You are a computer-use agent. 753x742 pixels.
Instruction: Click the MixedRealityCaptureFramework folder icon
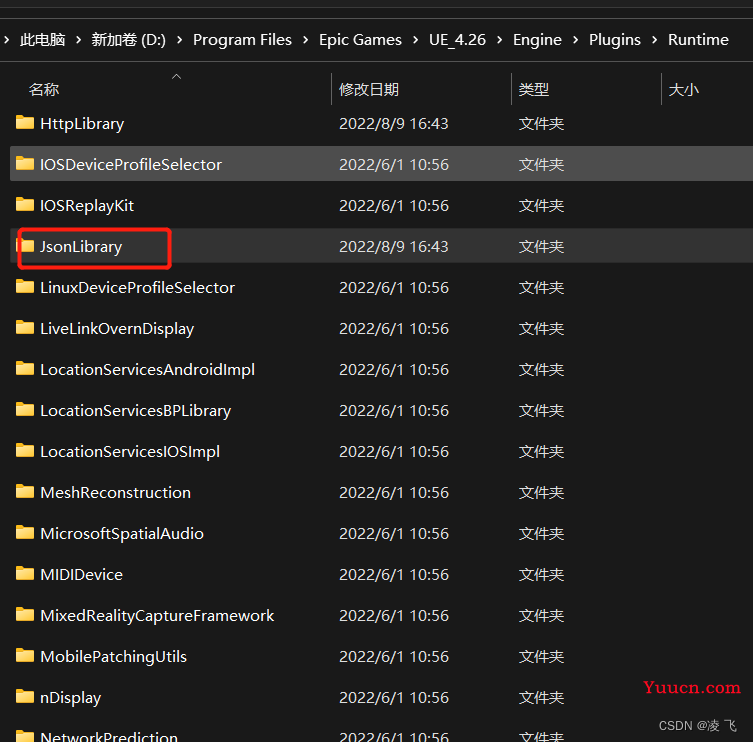point(25,615)
